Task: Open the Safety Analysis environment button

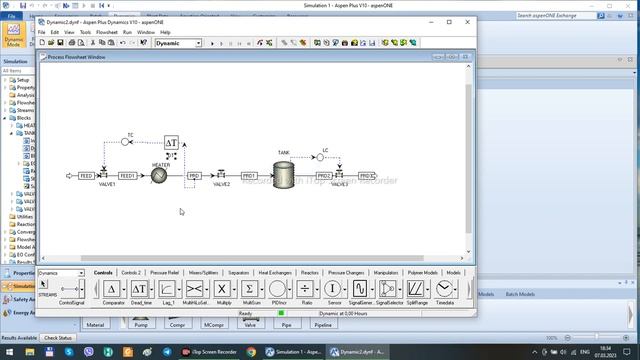Action: [x=18, y=300]
